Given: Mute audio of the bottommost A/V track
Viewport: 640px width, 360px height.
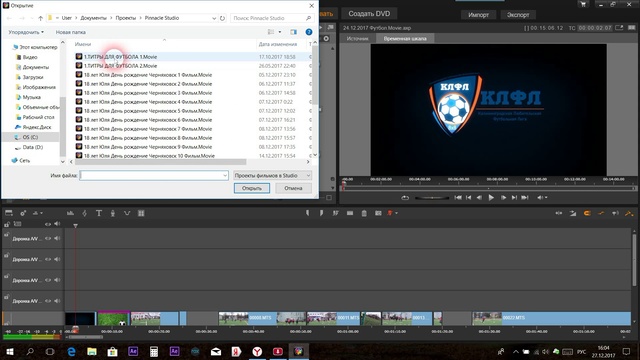Looking at the screenshot, I should (57, 301).
